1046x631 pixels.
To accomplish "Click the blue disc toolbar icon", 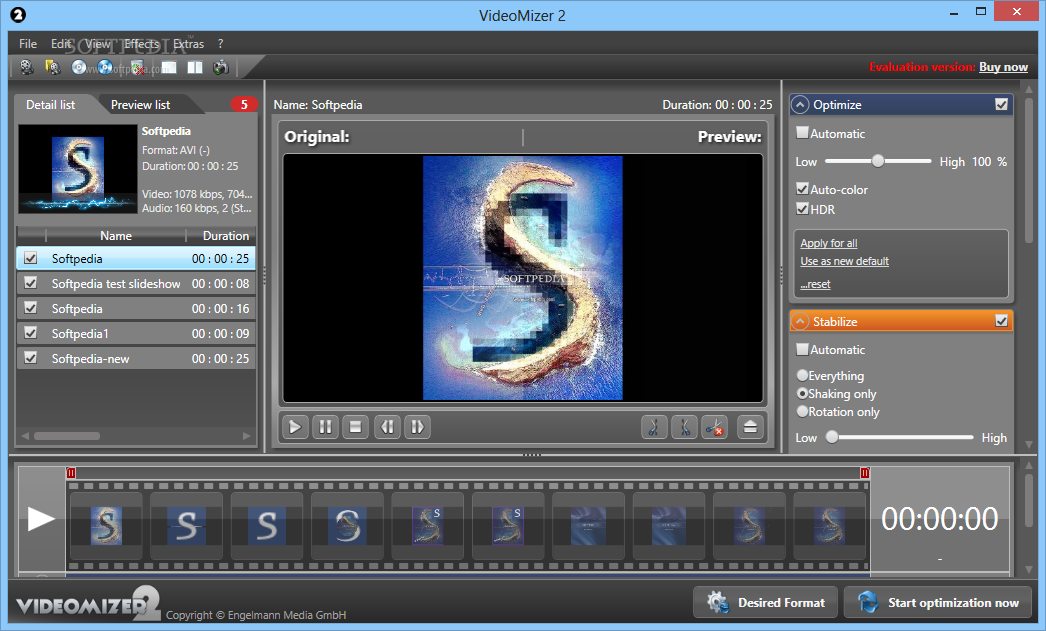I will tap(105, 67).
